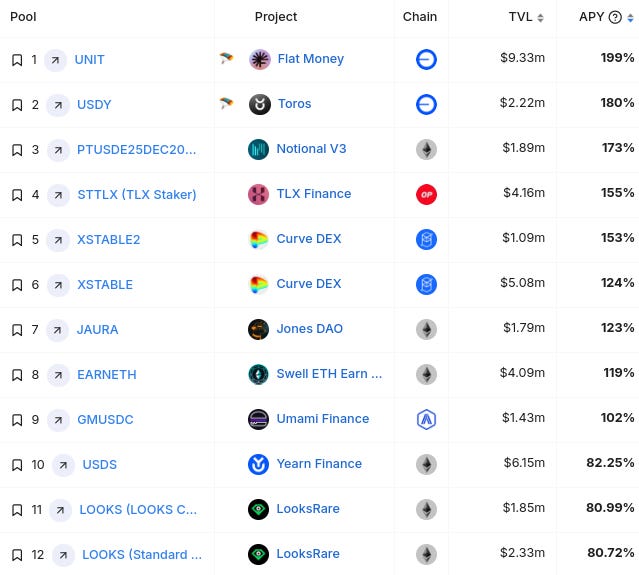Bookmark the JAURA pool row
Viewport: 639px width, 575px height.
point(17,330)
